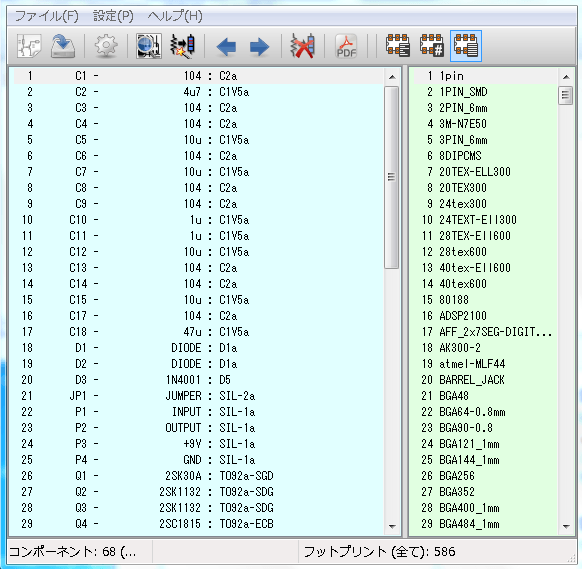Image resolution: width=582 pixels, height=569 pixels.
Task: Open the 設定(P) menu
Action: (113, 16)
